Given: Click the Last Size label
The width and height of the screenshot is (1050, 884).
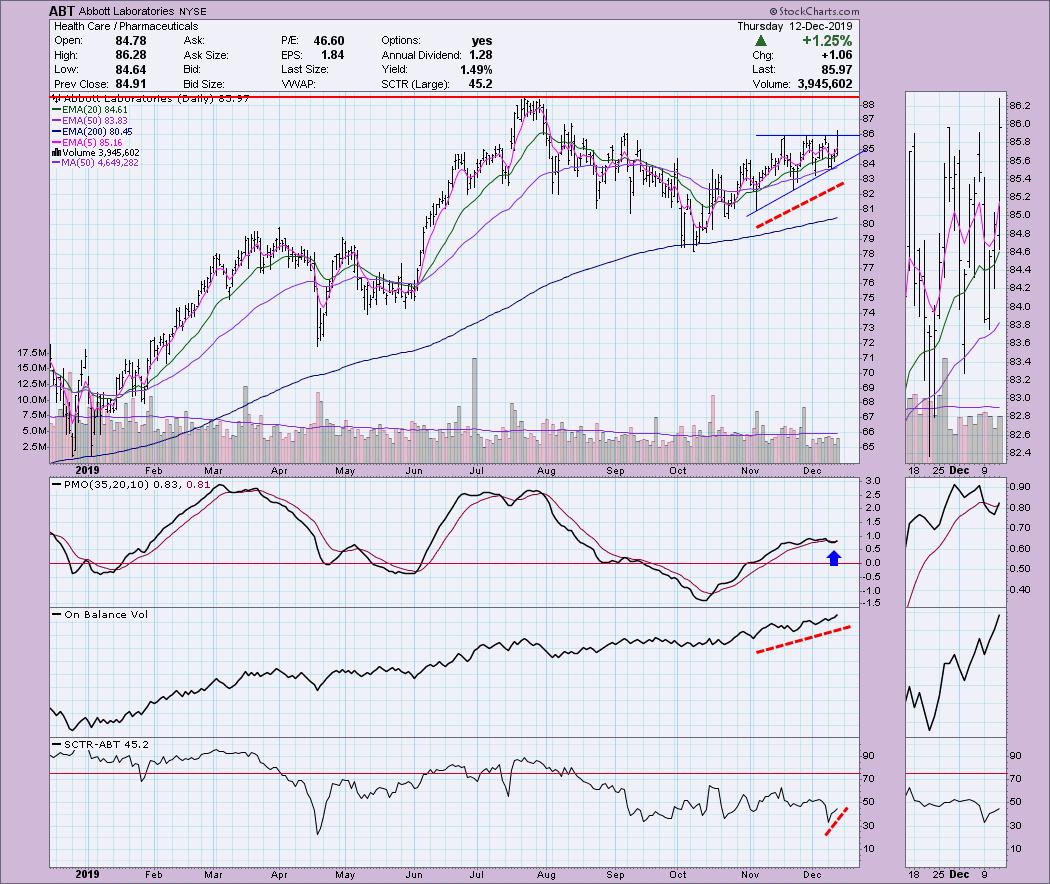Looking at the screenshot, I should [305, 70].
